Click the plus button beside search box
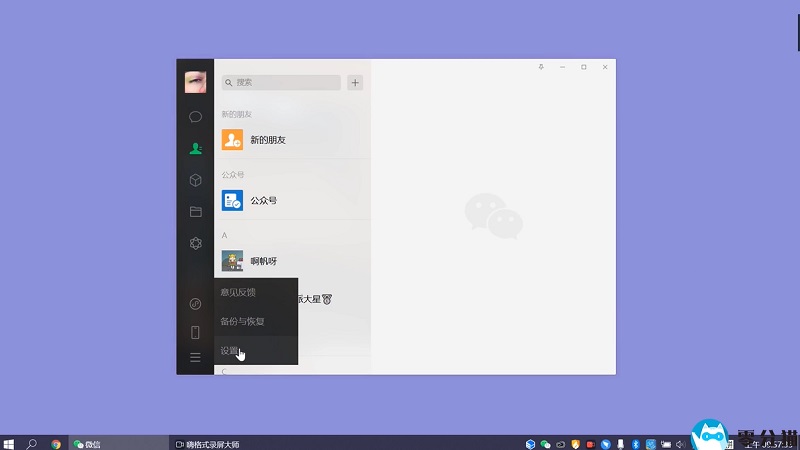This screenshot has height=450, width=800. pyautogui.click(x=355, y=83)
